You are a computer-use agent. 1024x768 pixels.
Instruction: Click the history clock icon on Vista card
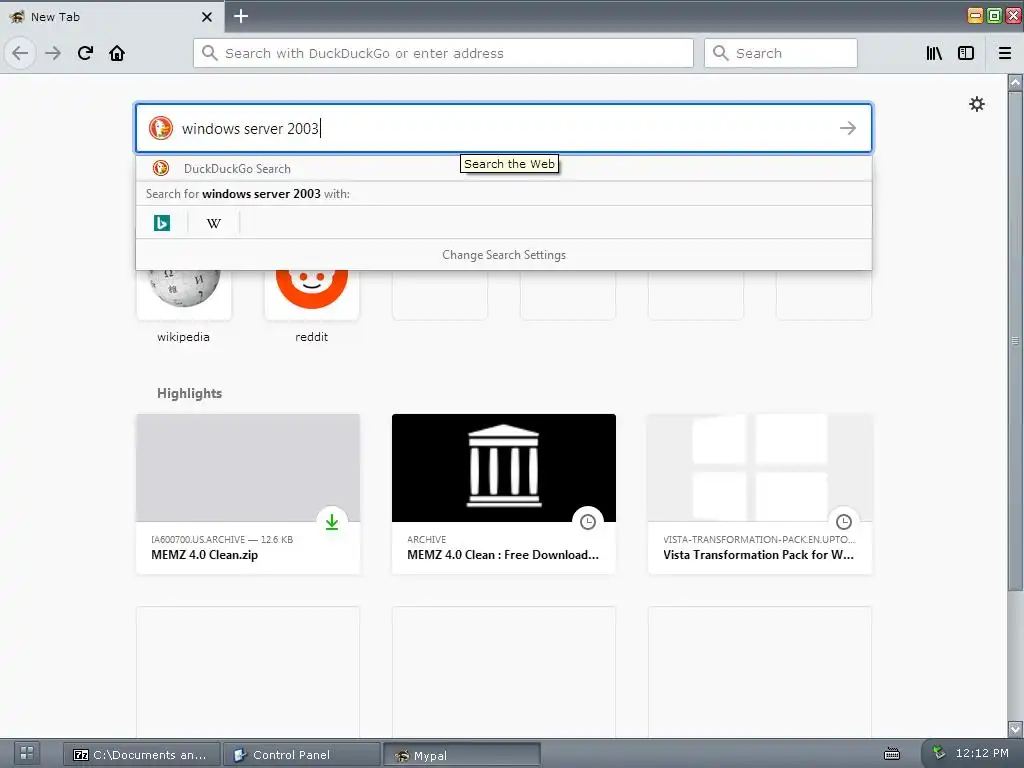[844, 522]
